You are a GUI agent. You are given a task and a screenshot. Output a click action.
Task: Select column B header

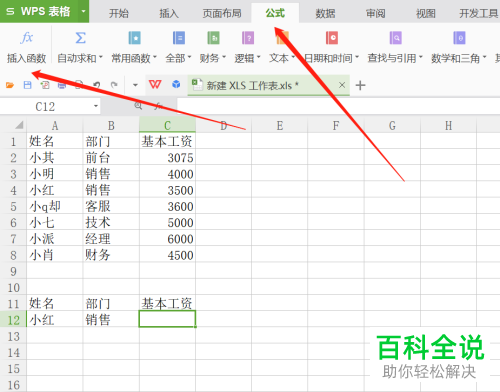click(x=111, y=125)
